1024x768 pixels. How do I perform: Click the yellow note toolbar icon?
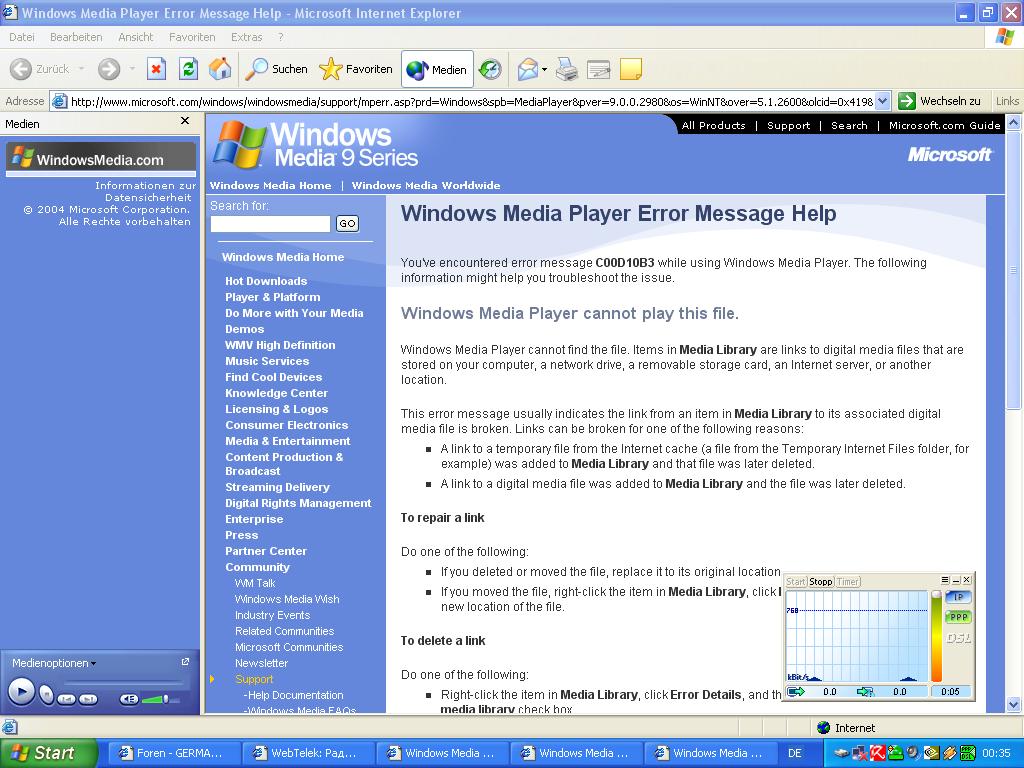point(630,69)
